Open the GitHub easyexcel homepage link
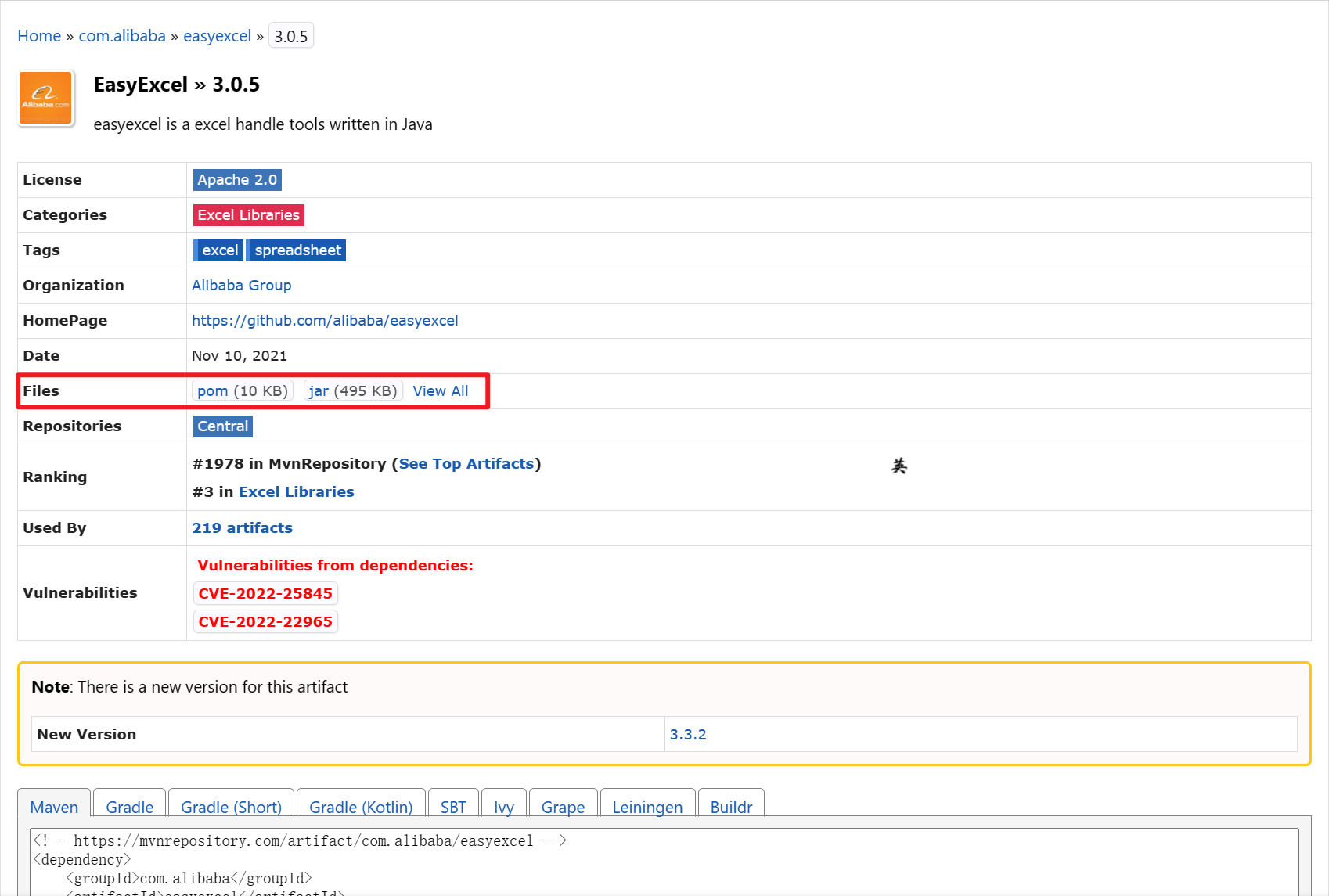The width and height of the screenshot is (1329, 896). [x=325, y=321]
